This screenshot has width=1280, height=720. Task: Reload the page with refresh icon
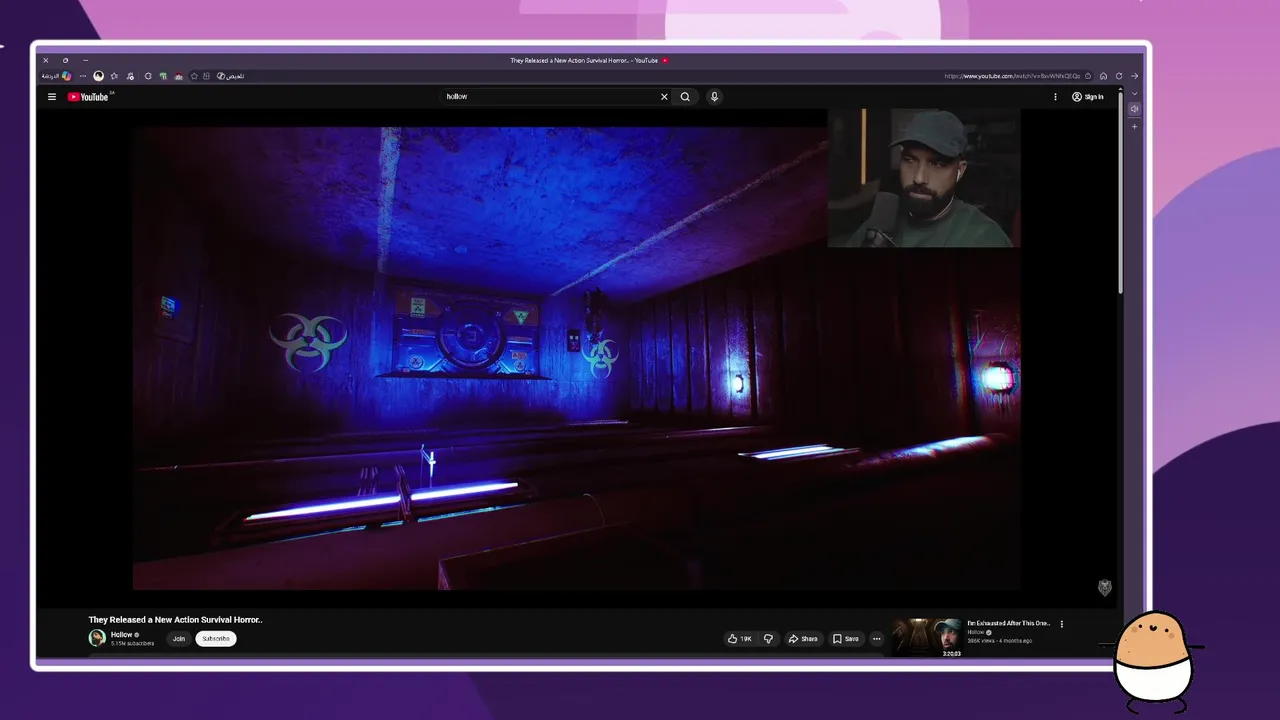tap(1119, 76)
